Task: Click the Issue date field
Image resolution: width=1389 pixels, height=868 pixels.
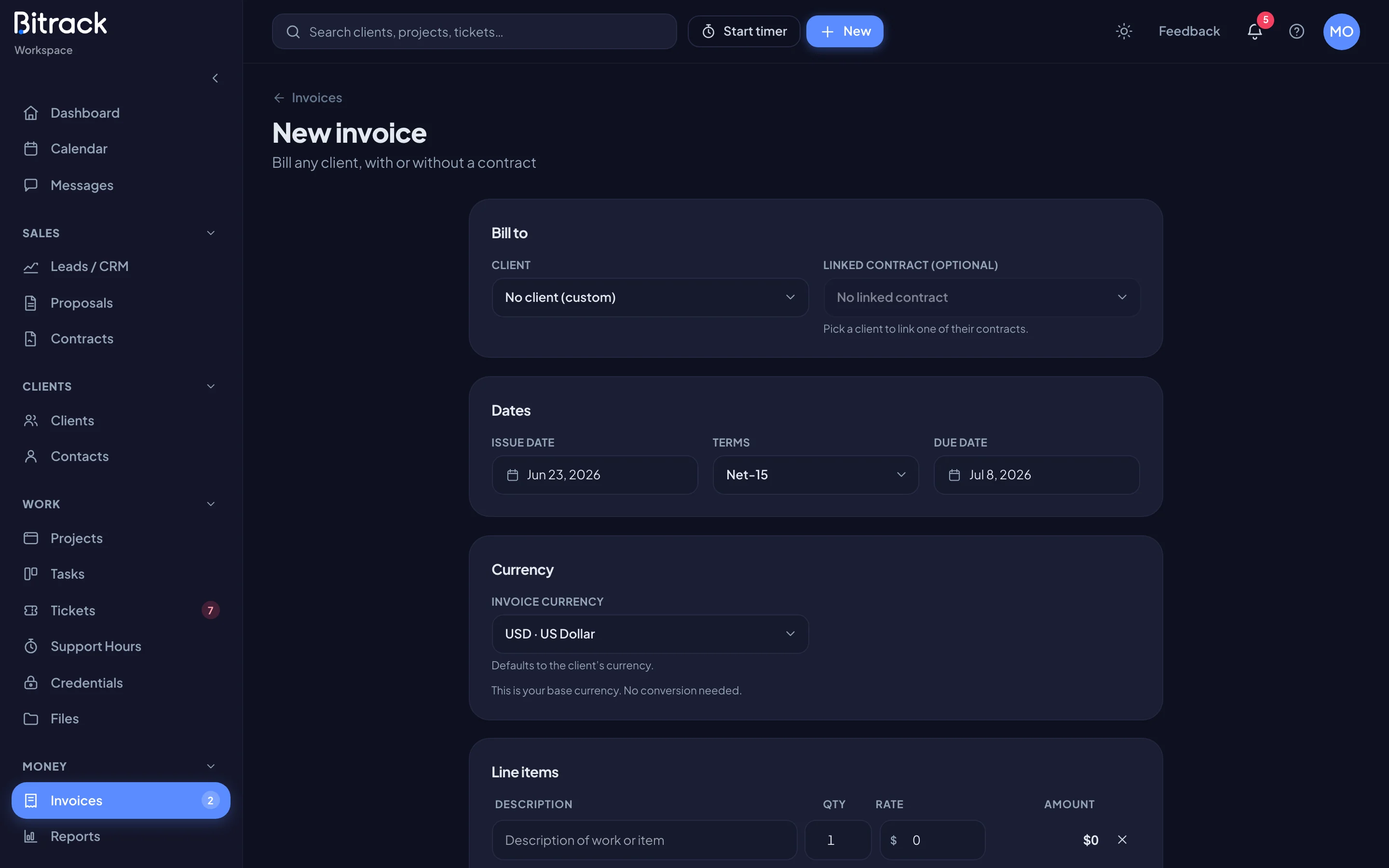Action: [x=595, y=475]
